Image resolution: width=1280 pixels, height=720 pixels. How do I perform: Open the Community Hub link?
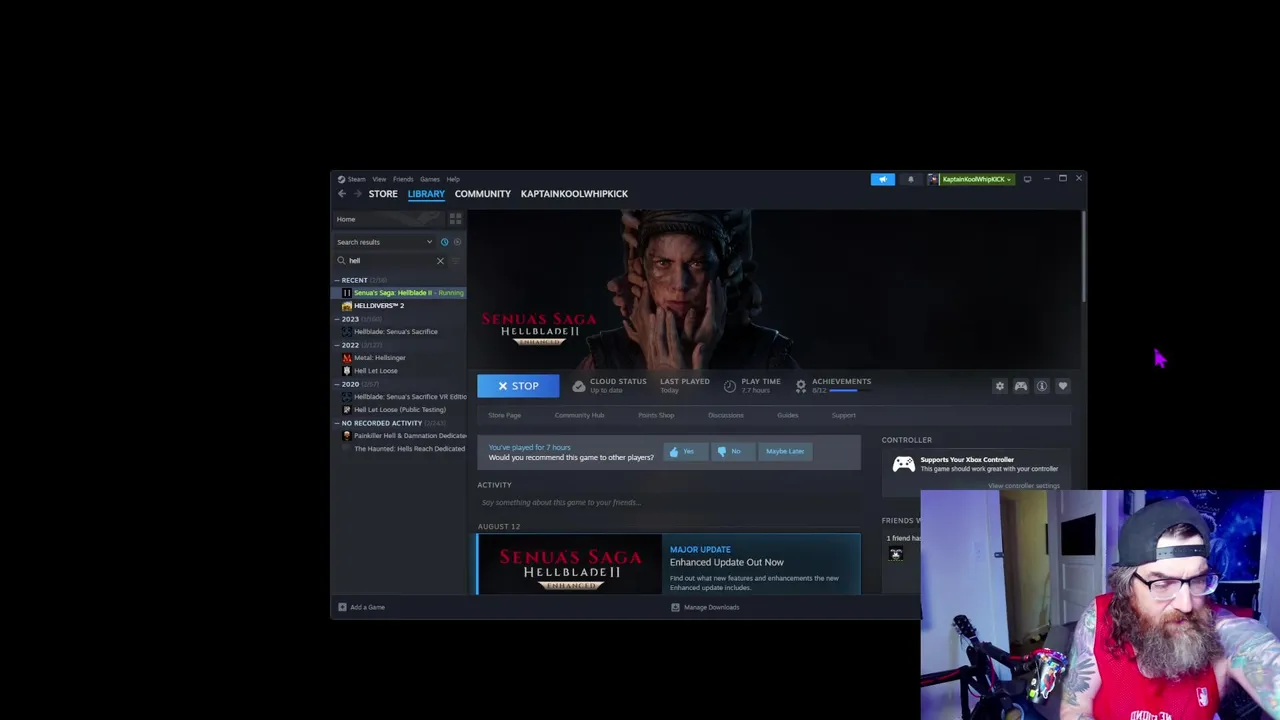pyautogui.click(x=579, y=415)
